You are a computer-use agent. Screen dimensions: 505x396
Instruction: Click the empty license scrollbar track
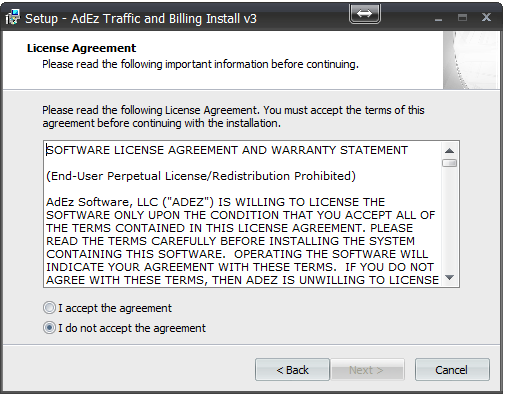pos(449,219)
